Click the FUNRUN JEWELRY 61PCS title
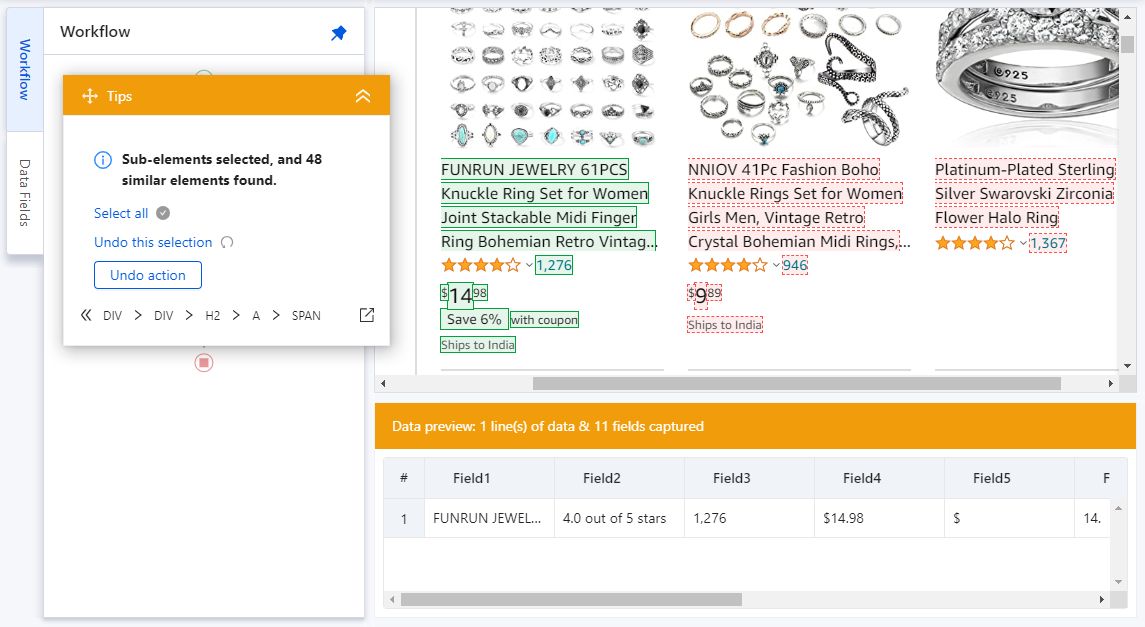1145x627 pixels. 548,205
